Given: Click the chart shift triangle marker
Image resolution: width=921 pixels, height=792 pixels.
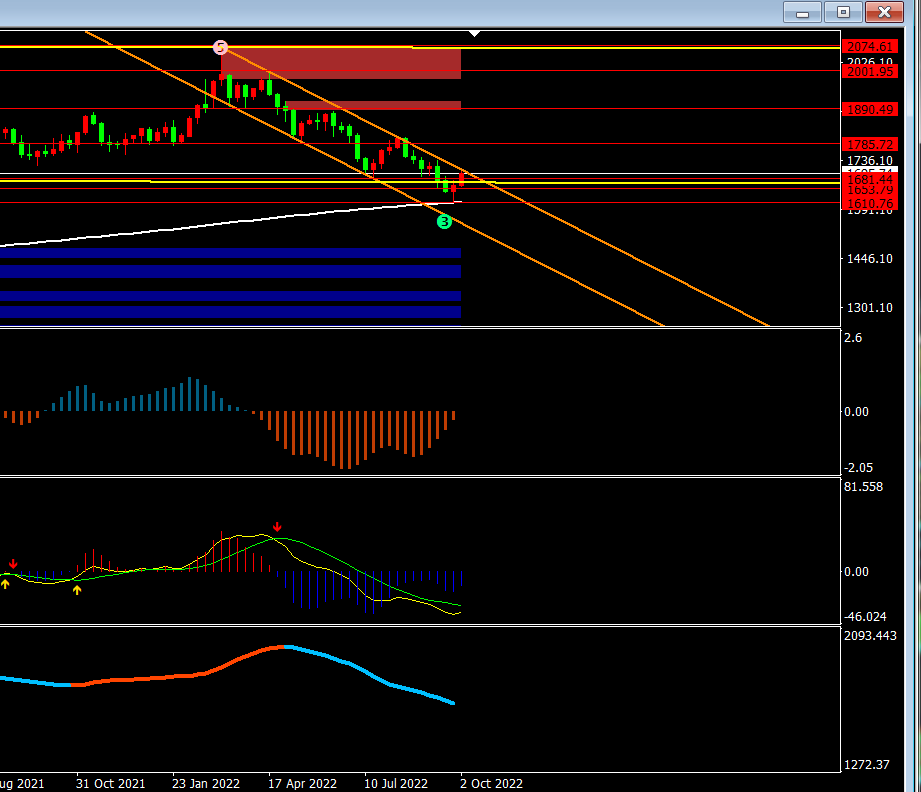Looking at the screenshot, I should (475, 34).
